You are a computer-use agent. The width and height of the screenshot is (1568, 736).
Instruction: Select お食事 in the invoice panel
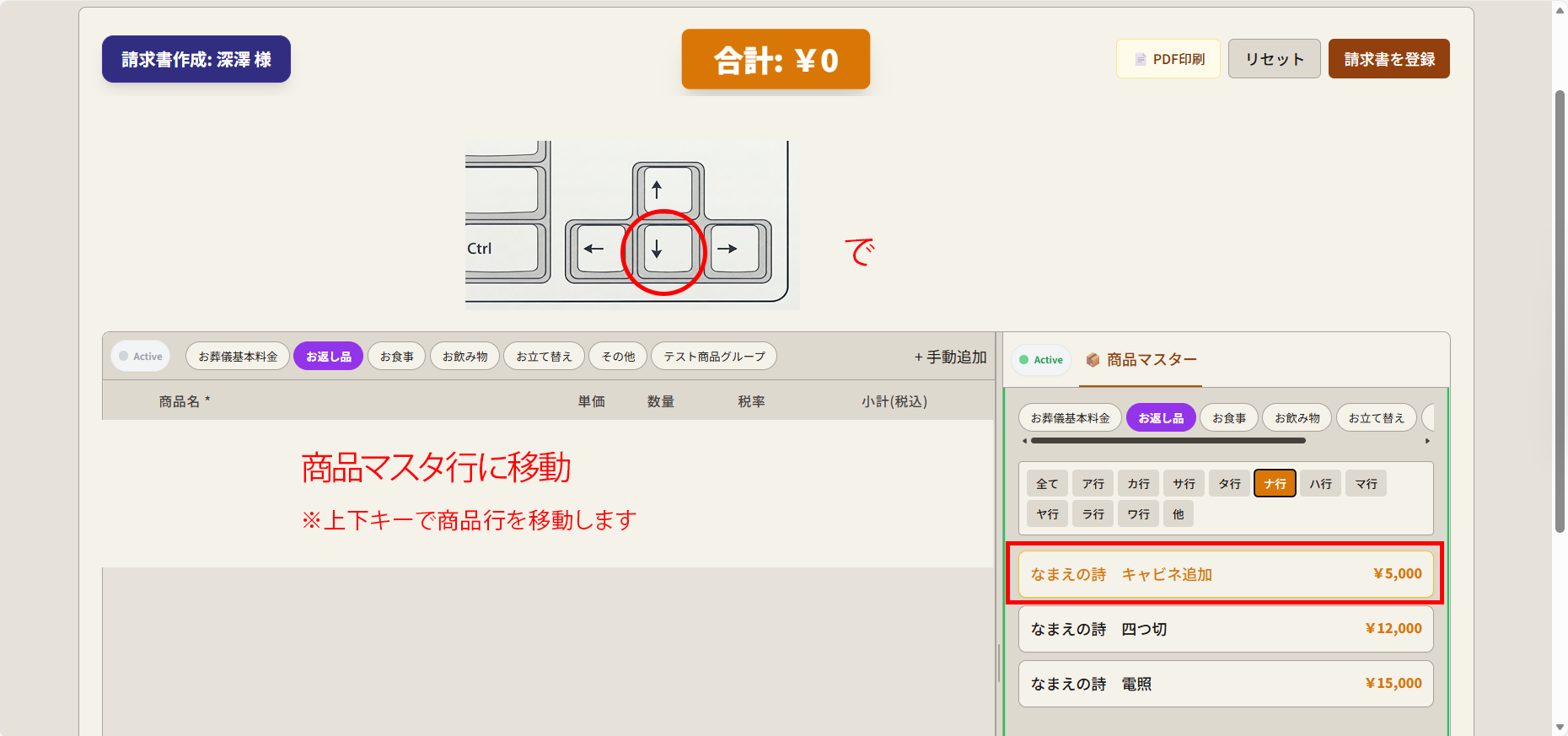[396, 357]
